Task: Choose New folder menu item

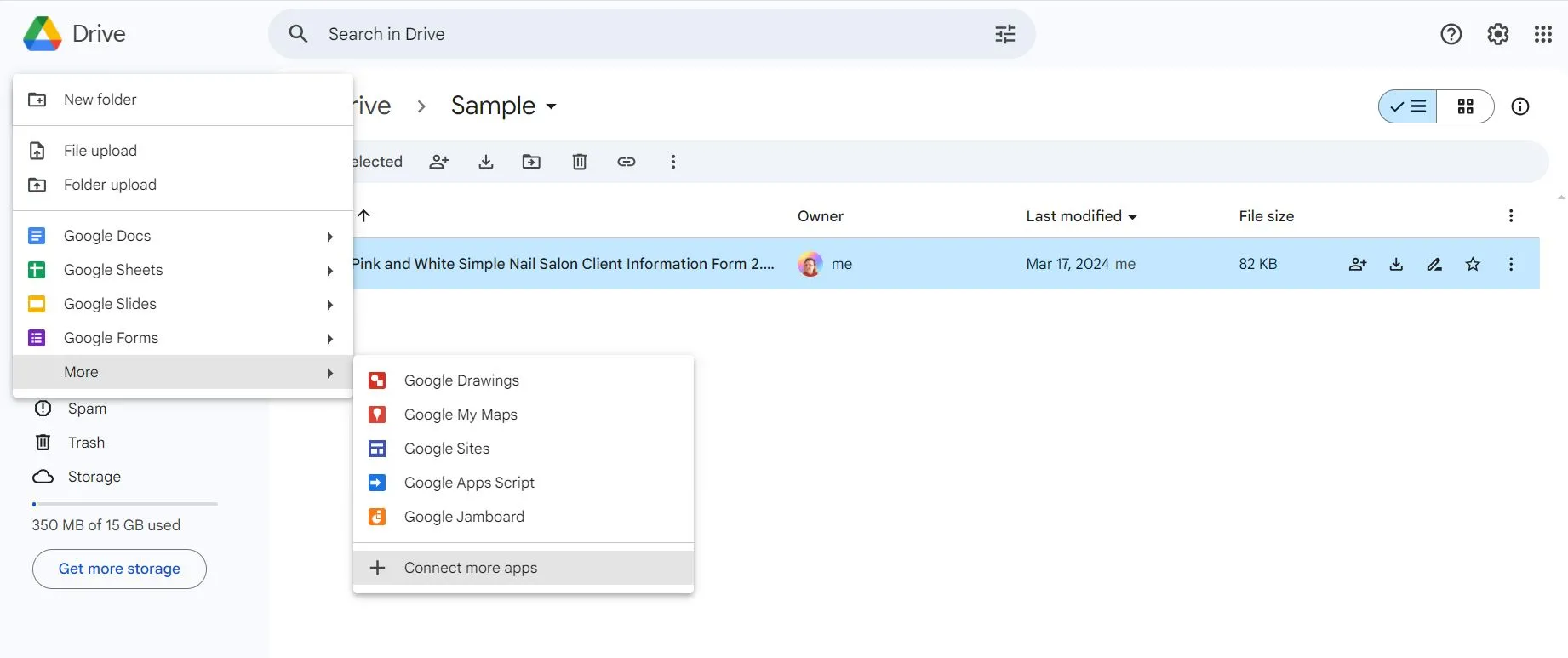Action: (183, 100)
